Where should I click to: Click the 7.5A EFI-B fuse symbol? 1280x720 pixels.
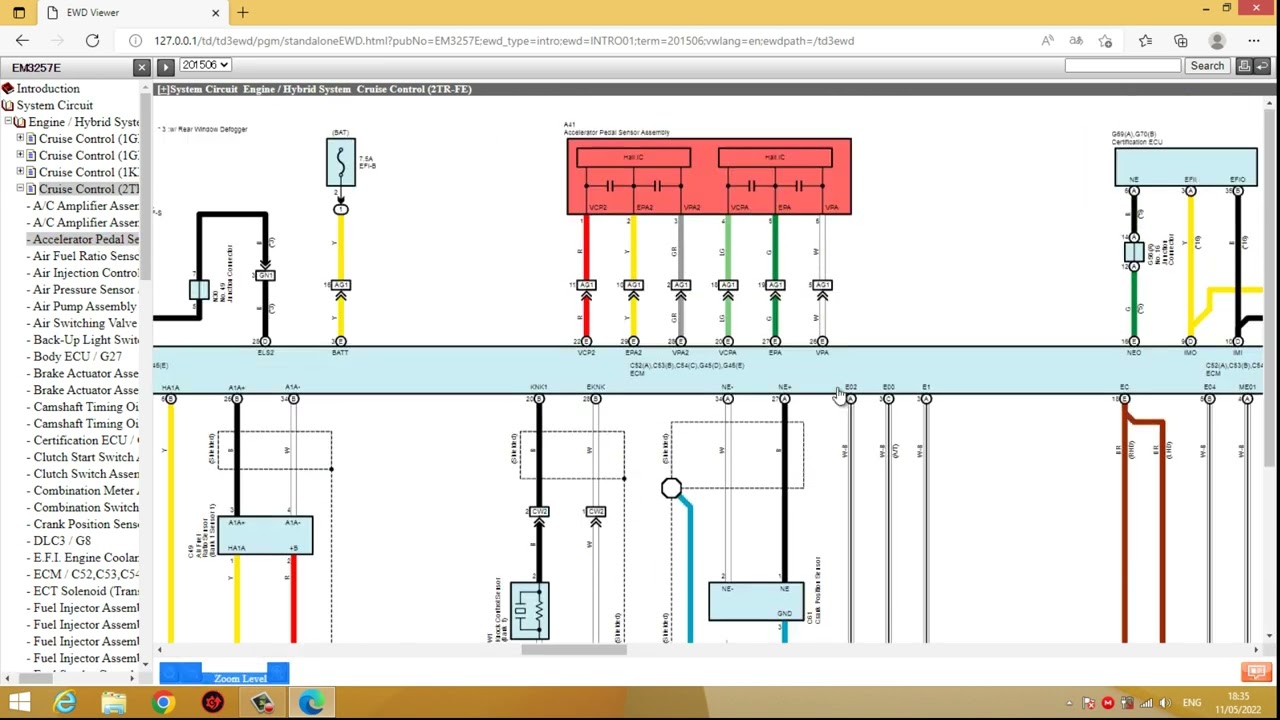click(340, 162)
